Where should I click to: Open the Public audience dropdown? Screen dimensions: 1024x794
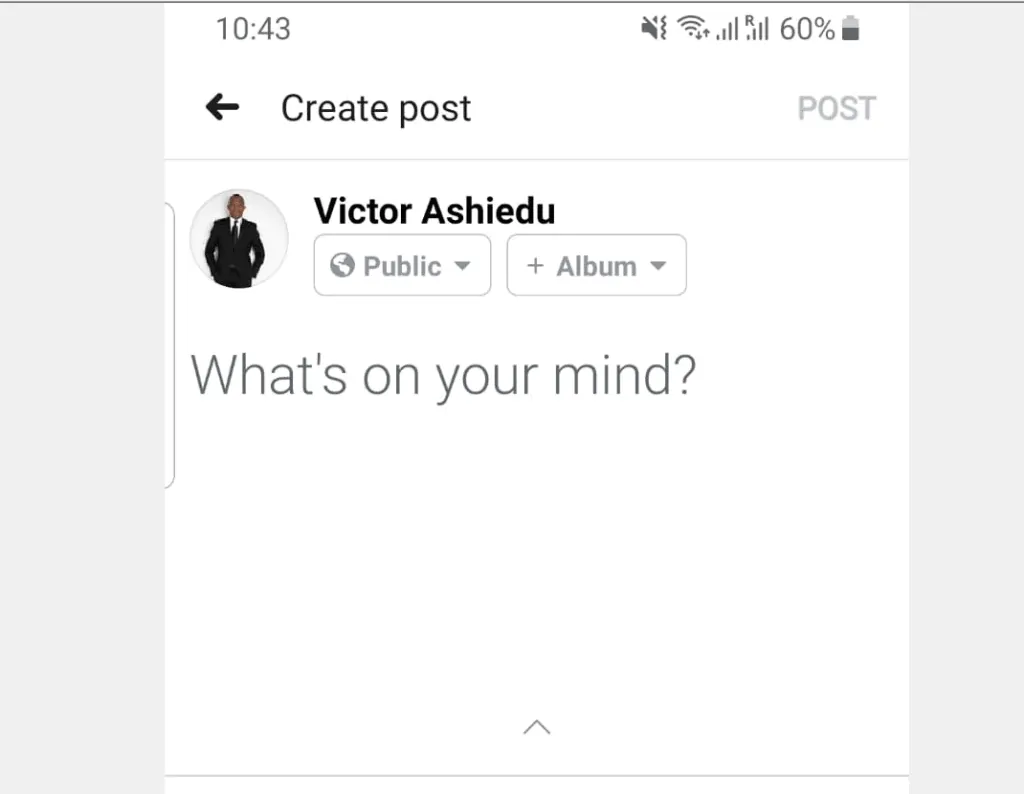402,266
